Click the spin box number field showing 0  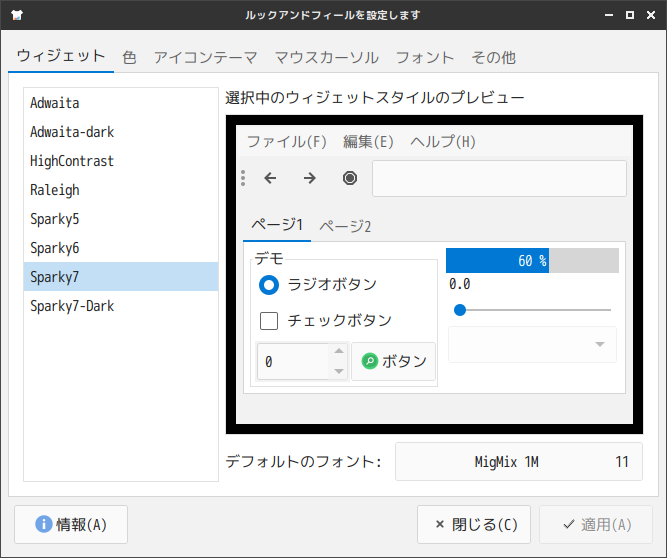(x=294, y=362)
